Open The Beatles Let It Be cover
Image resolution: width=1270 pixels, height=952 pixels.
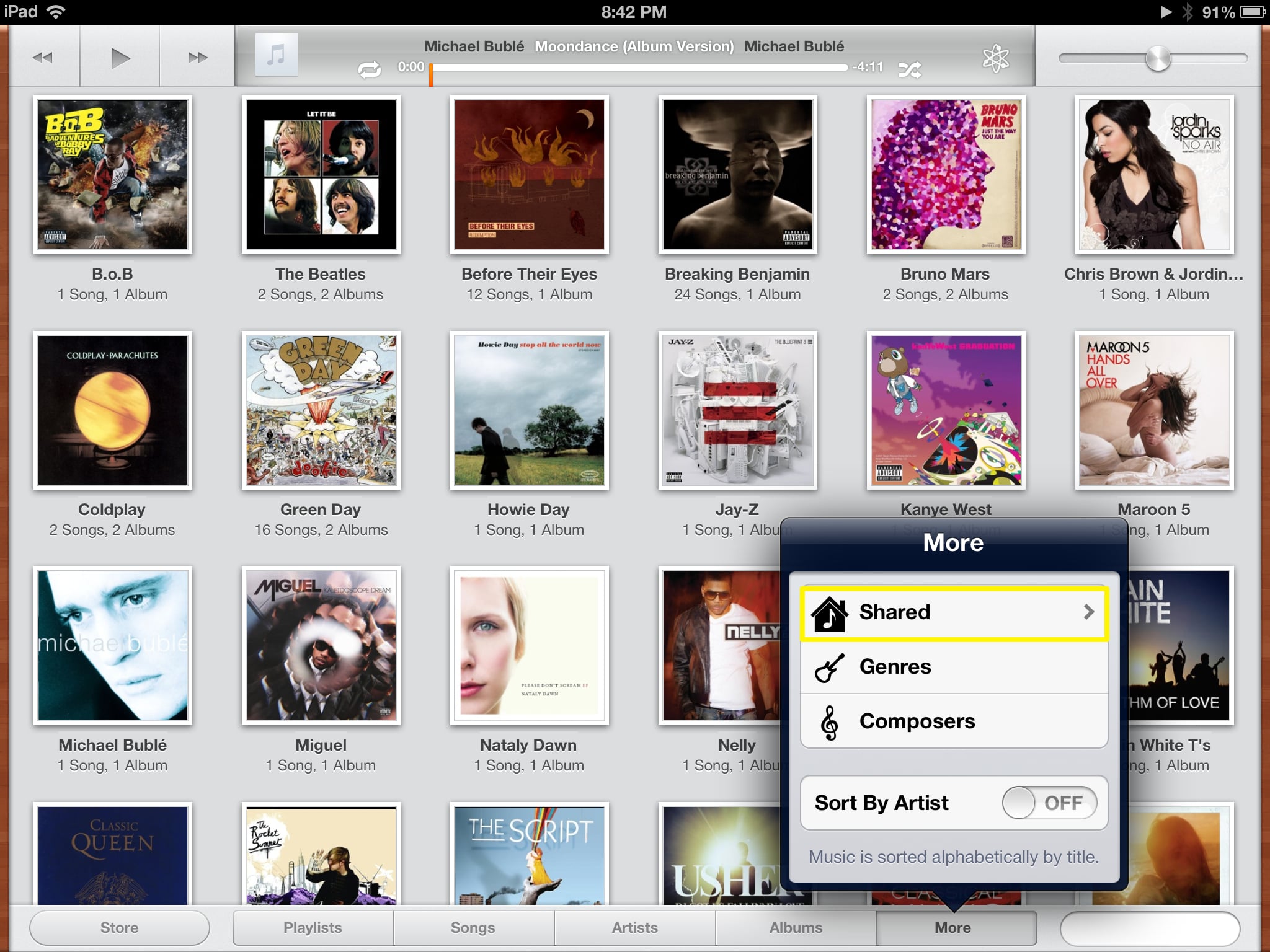click(321, 175)
